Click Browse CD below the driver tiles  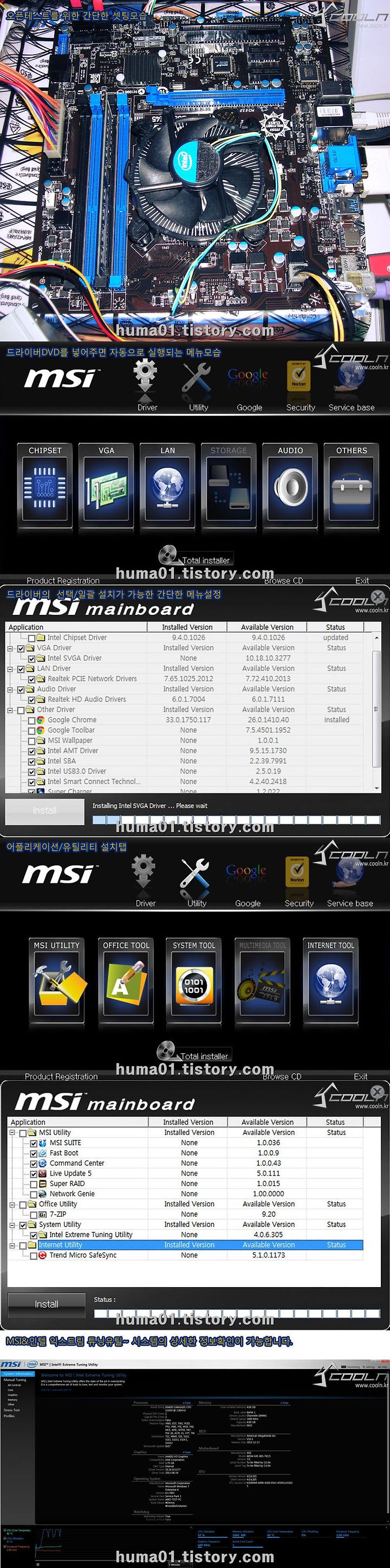(x=283, y=581)
